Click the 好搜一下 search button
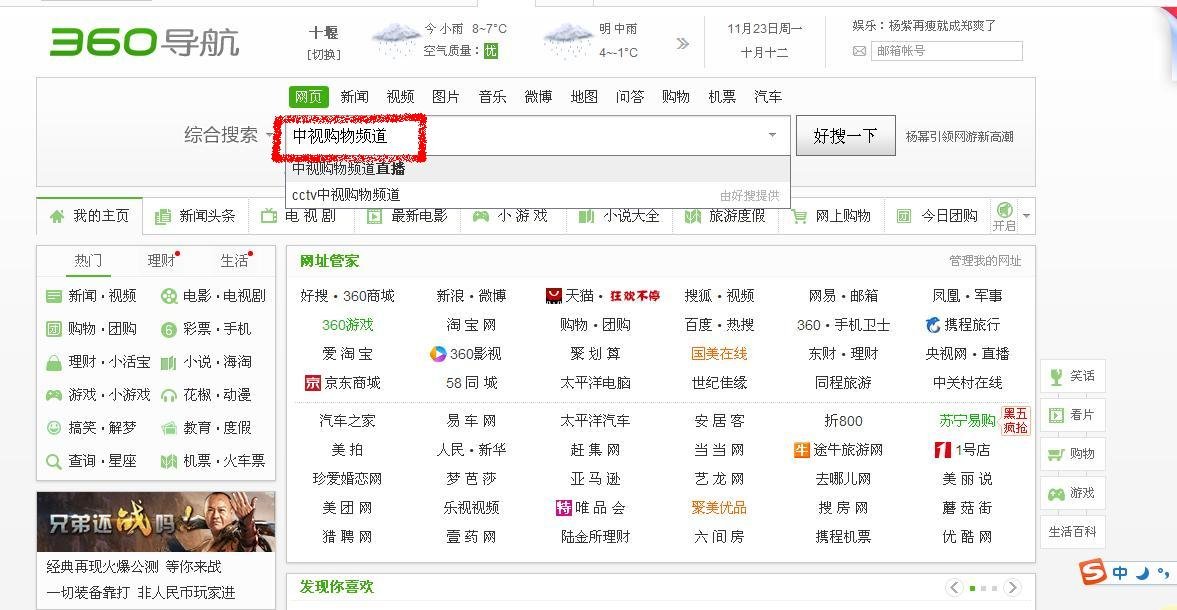Screen dimensions: 1177x610 [x=845, y=134]
